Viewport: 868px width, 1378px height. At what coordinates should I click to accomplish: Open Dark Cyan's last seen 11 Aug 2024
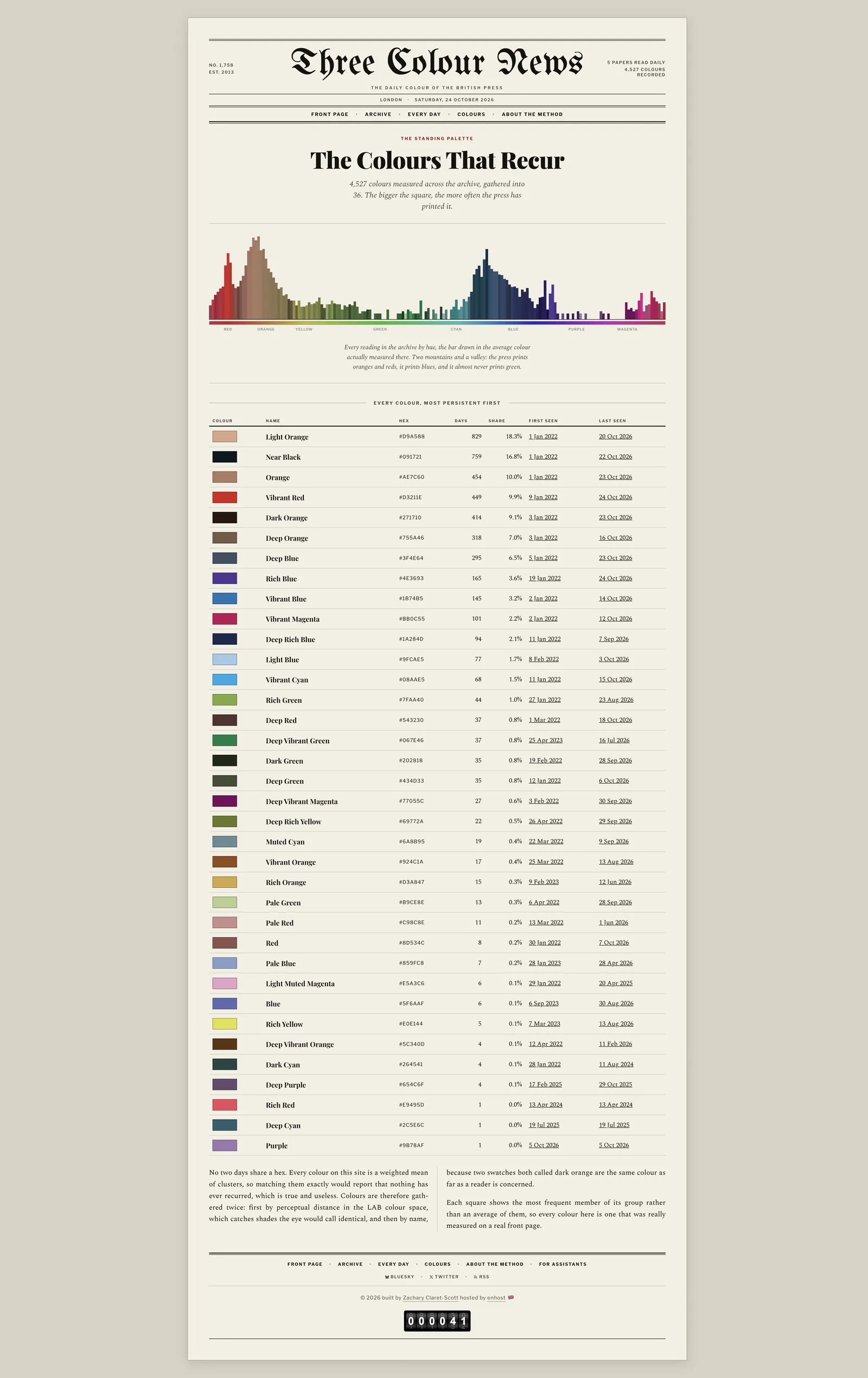pos(616,1064)
